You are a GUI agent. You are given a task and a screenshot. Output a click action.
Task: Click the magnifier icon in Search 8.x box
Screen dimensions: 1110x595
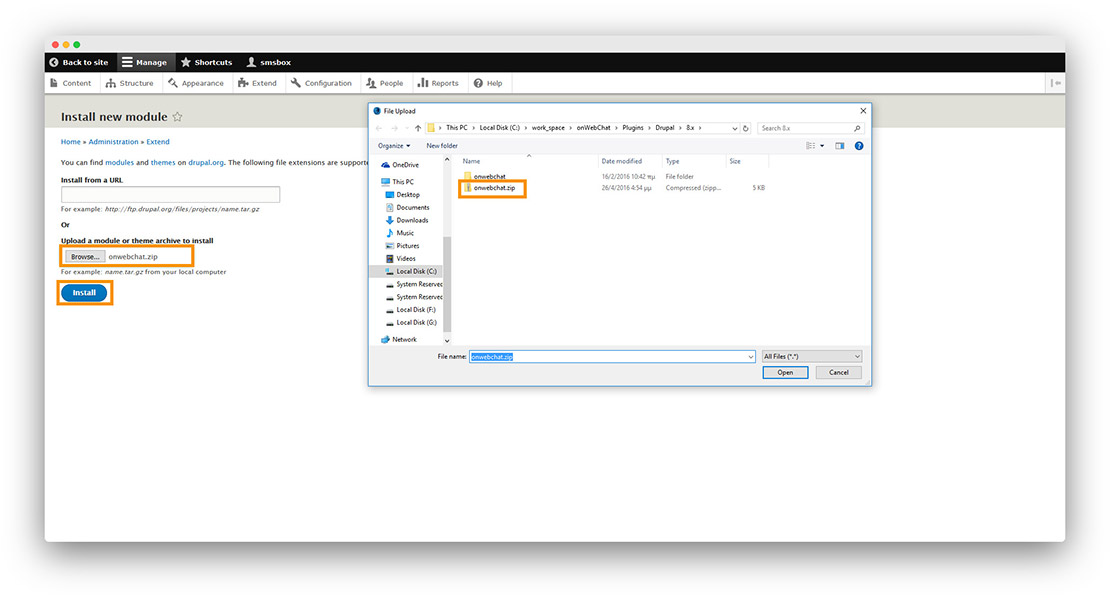point(857,128)
